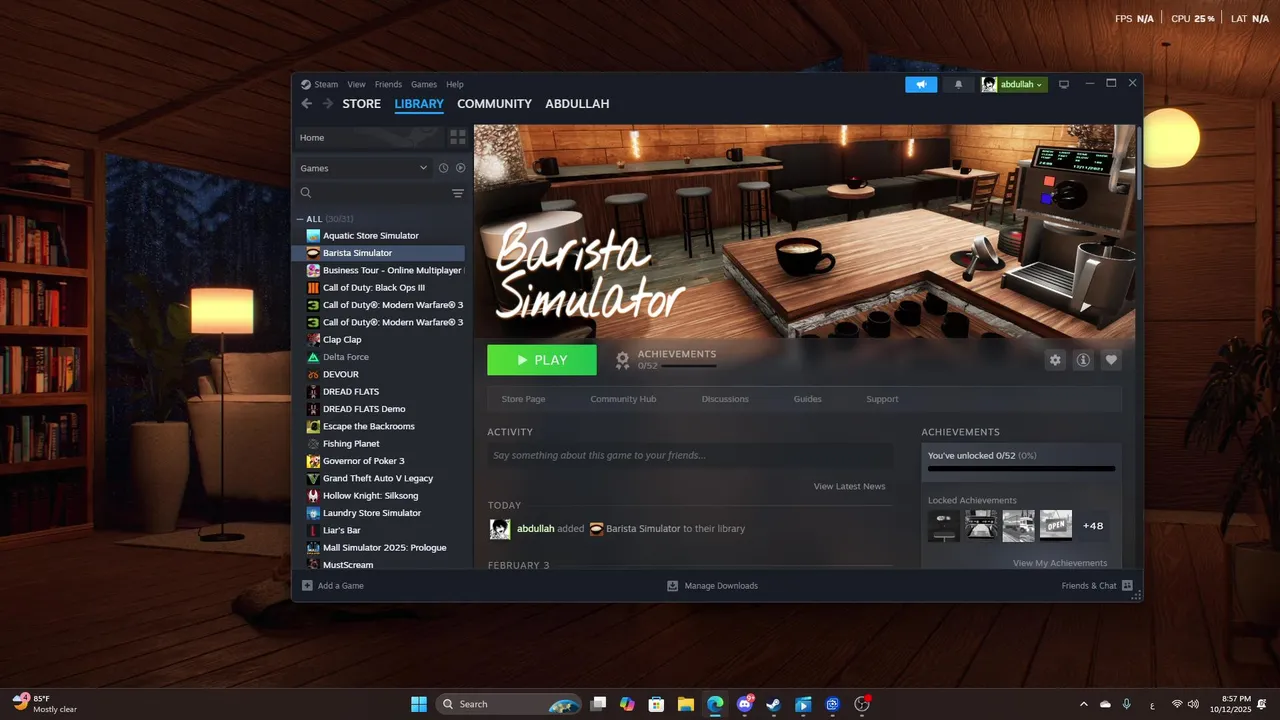Open the notifications bell
This screenshot has height=720, width=1280.
pos(958,84)
